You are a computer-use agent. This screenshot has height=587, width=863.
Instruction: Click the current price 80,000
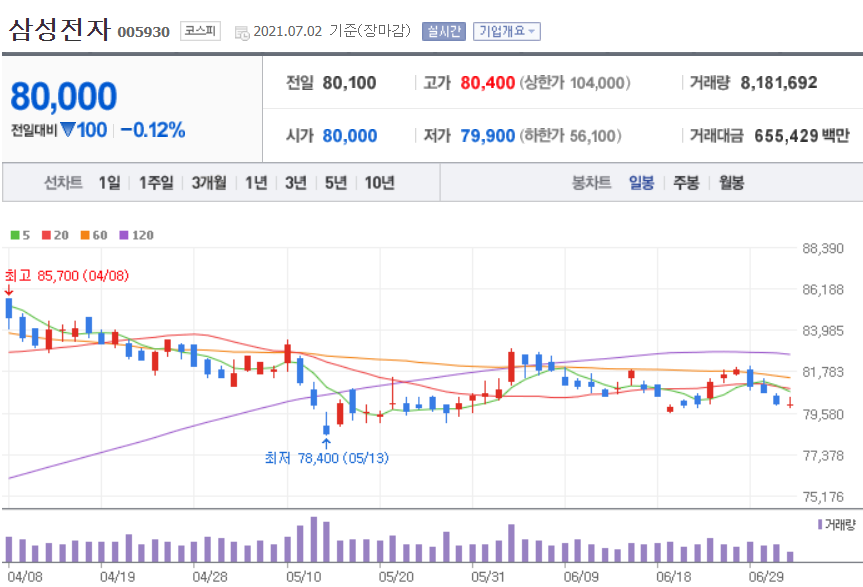[63, 96]
